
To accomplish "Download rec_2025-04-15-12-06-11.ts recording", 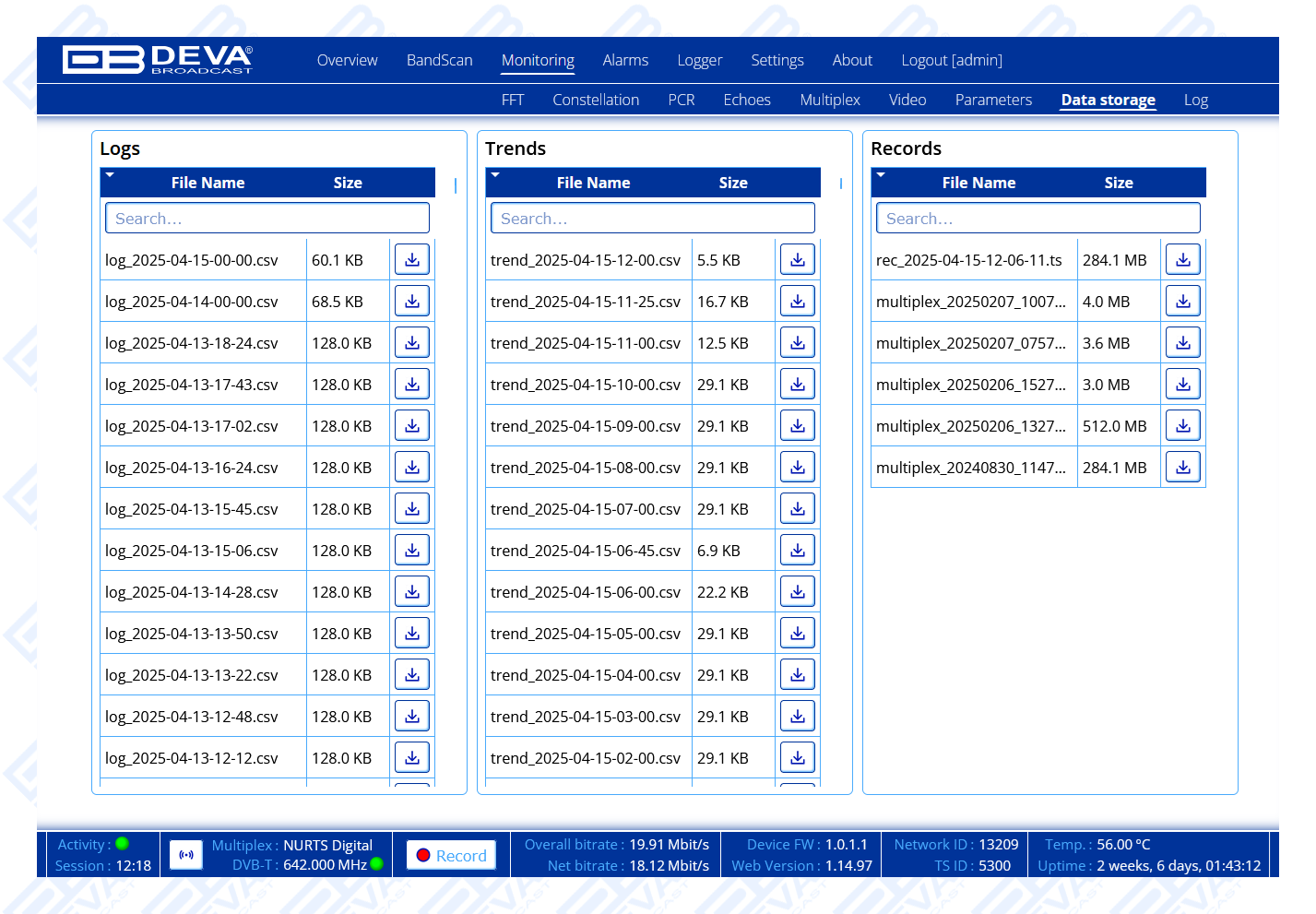I will coord(1183,260).
